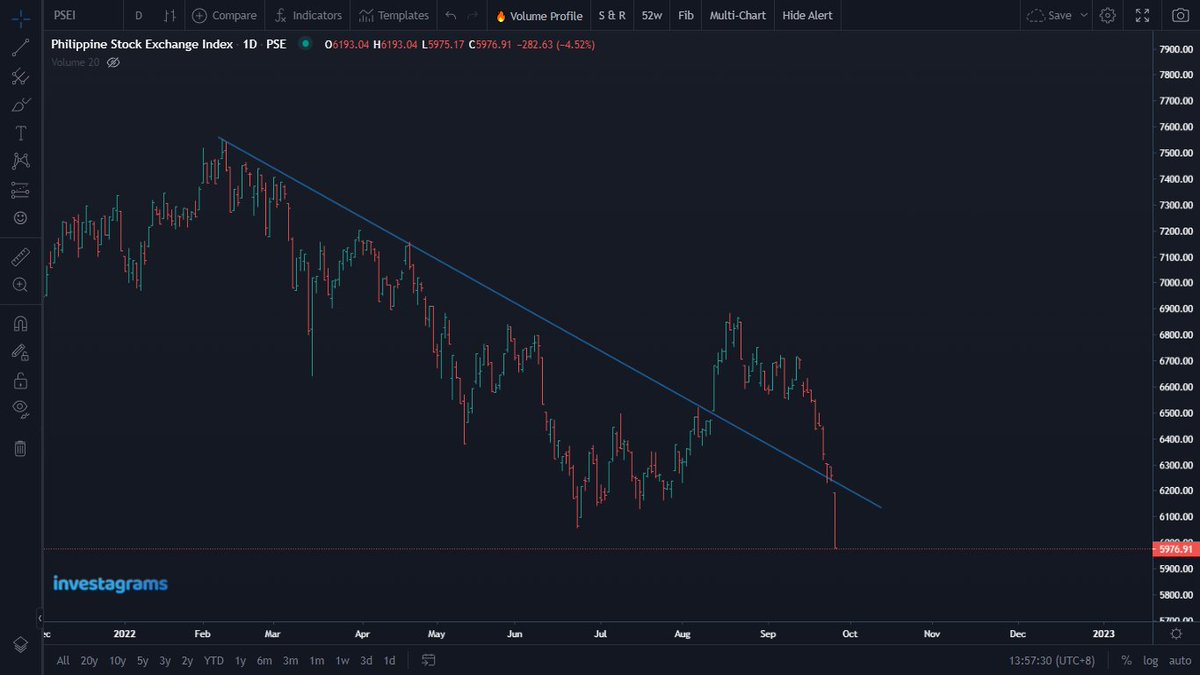Select the trend line drawing tool
This screenshot has width=1200, height=675.
[20, 48]
